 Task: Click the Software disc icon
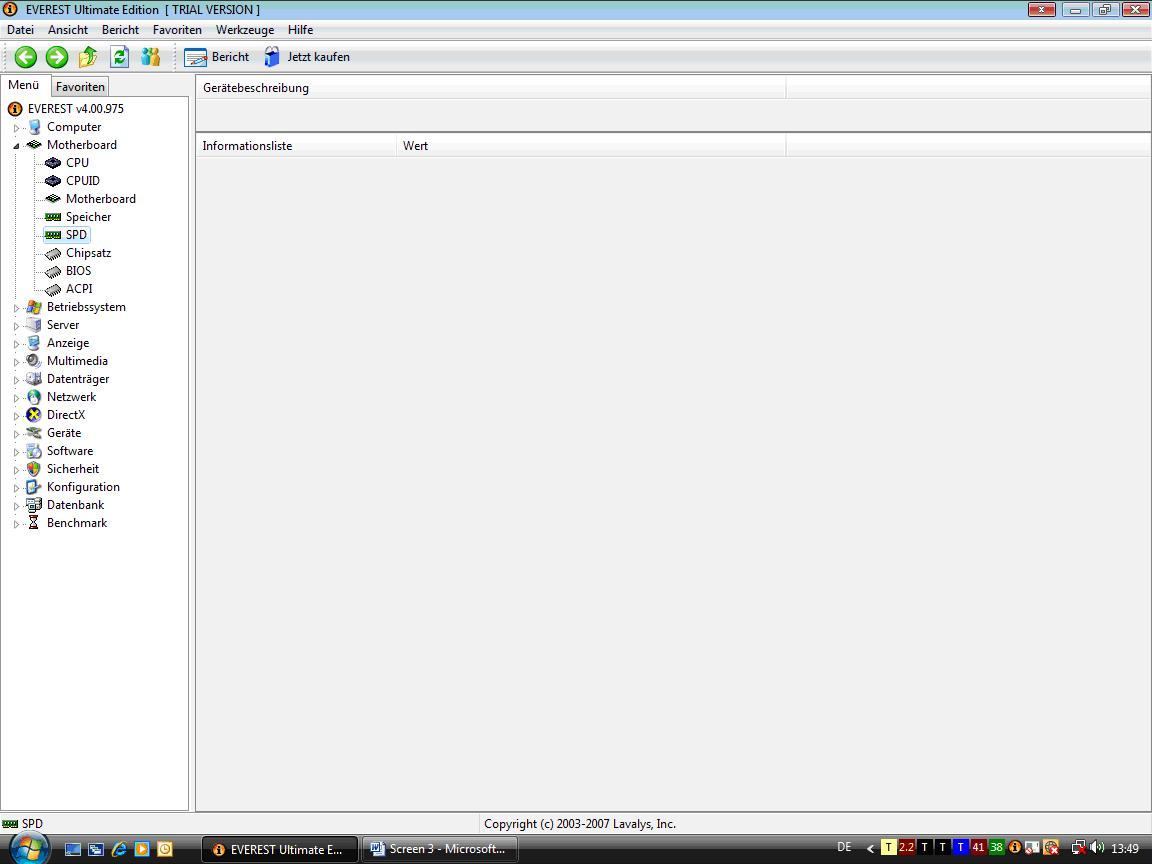point(34,451)
